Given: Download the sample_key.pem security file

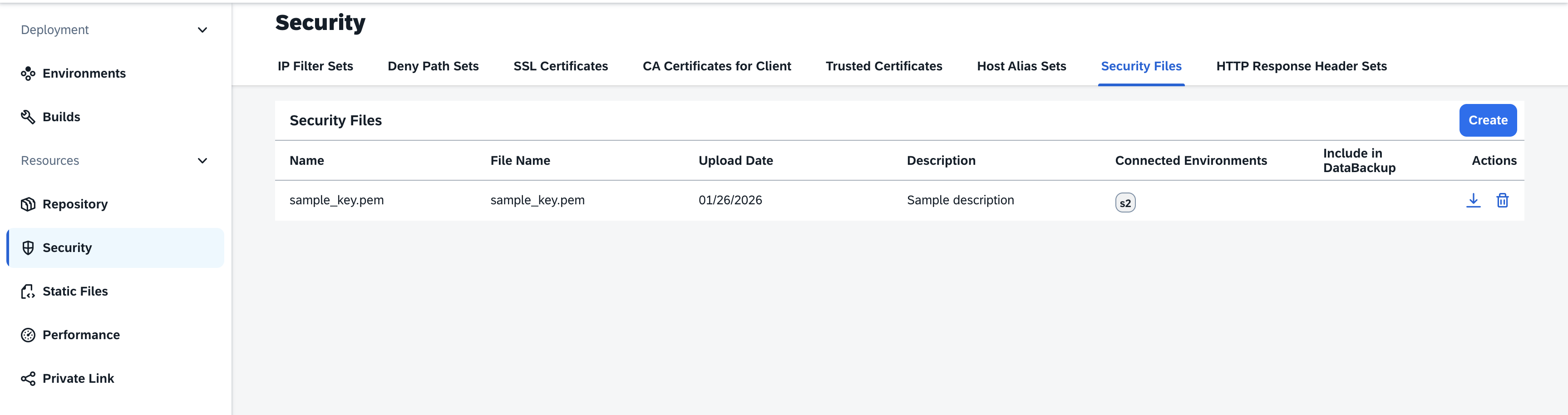Looking at the screenshot, I should 1473,200.
